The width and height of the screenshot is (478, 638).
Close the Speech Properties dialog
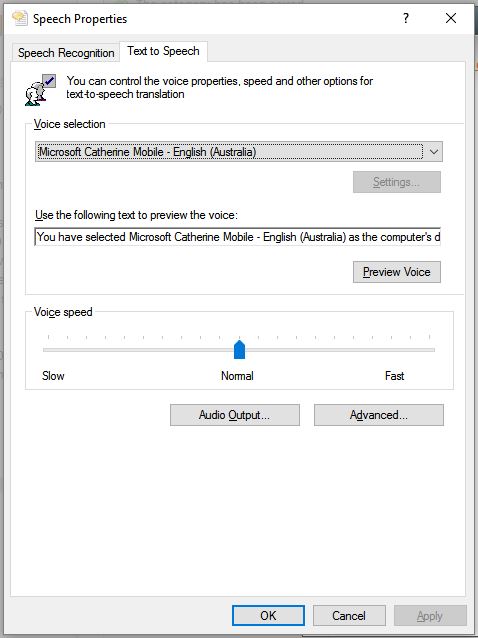(x=451, y=18)
